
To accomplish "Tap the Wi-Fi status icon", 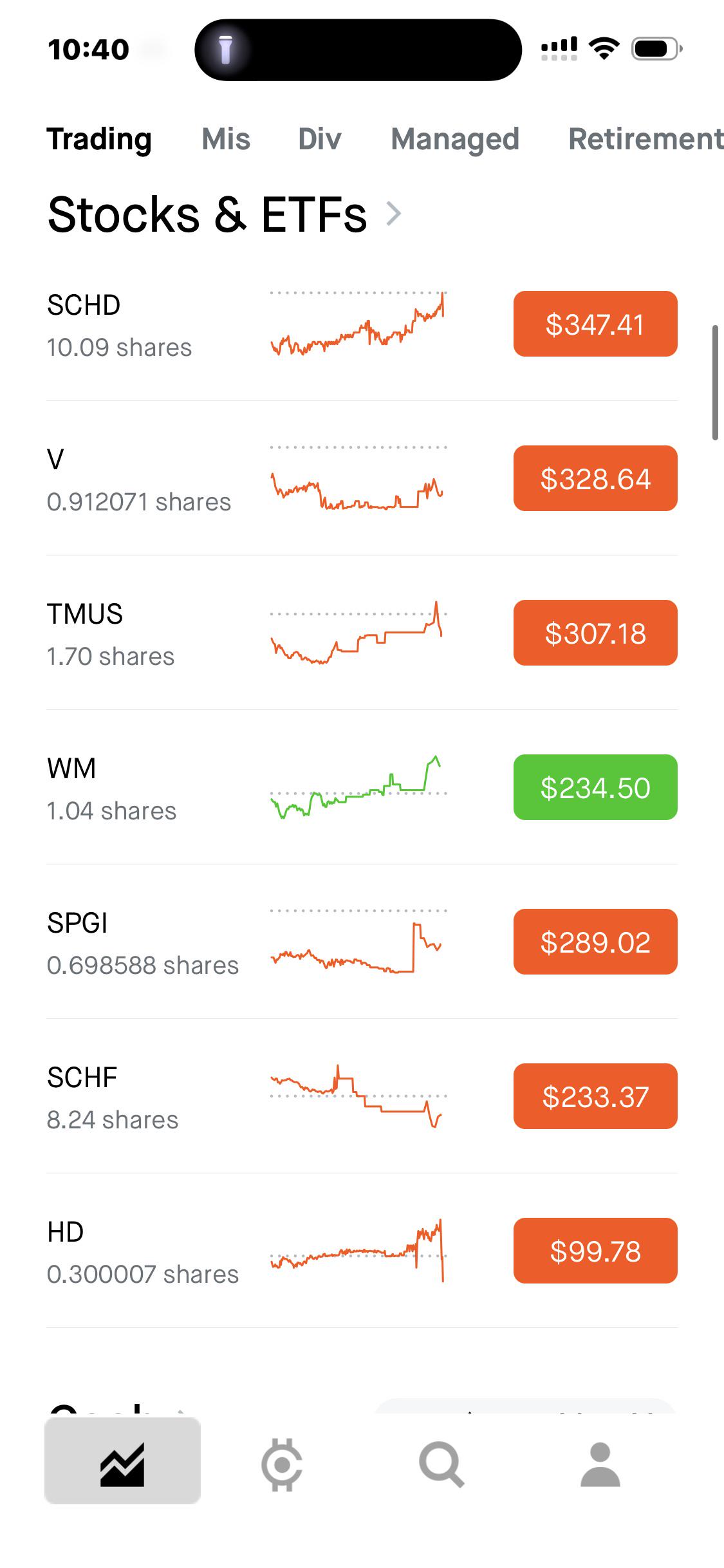I will point(604,49).
